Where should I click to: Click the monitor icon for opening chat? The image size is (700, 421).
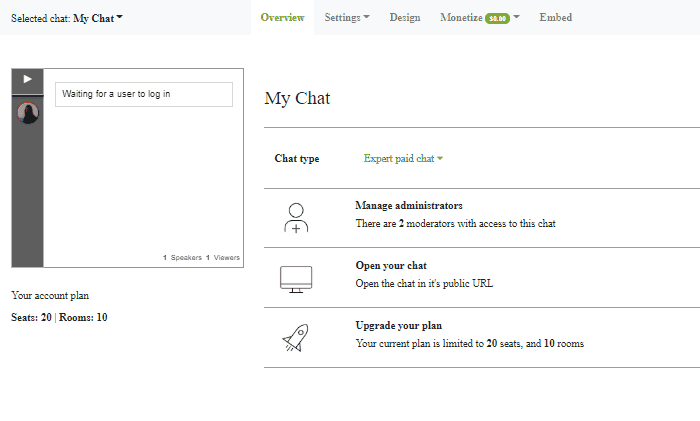(296, 278)
